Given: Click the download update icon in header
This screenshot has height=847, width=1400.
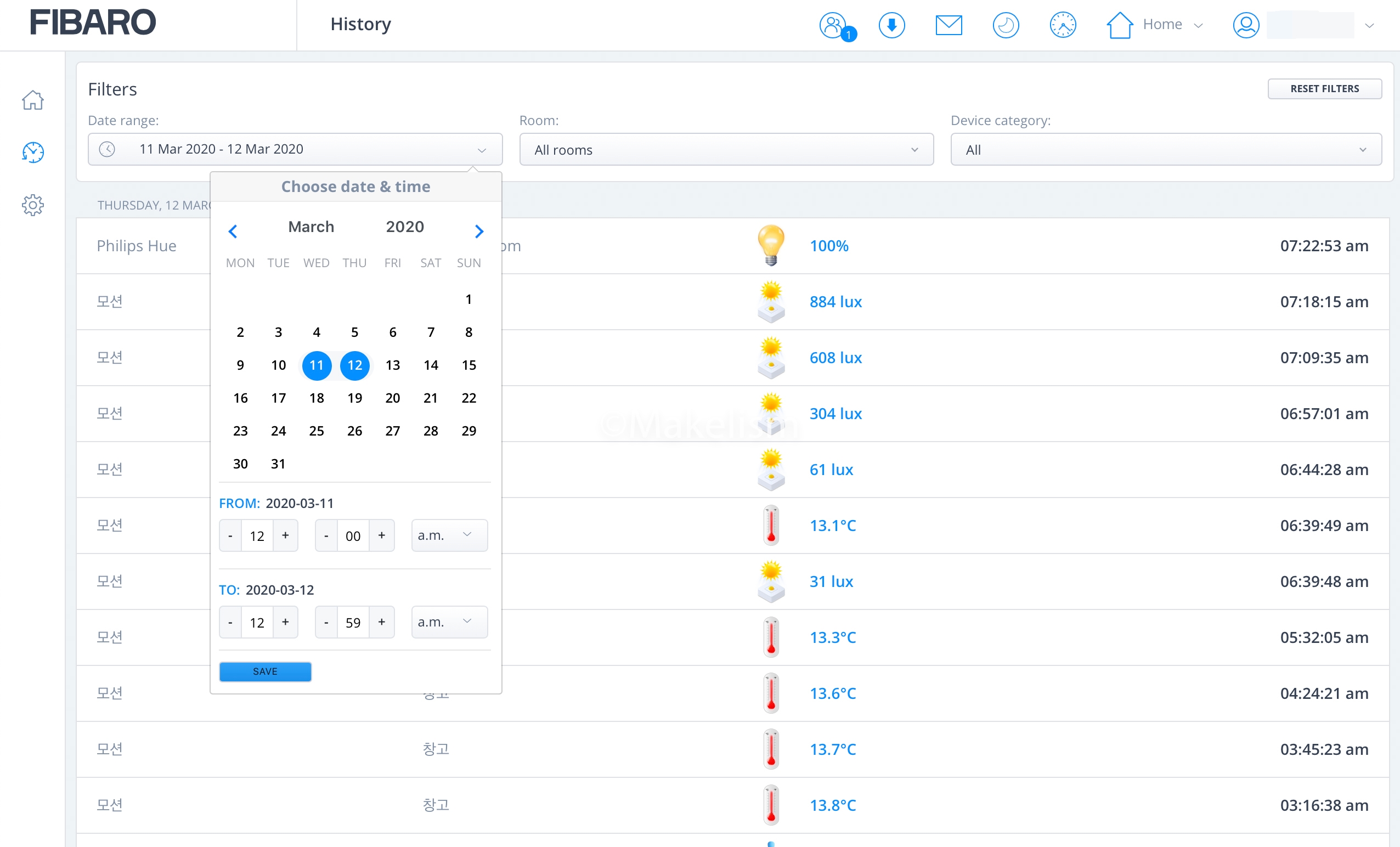Looking at the screenshot, I should (x=891, y=26).
